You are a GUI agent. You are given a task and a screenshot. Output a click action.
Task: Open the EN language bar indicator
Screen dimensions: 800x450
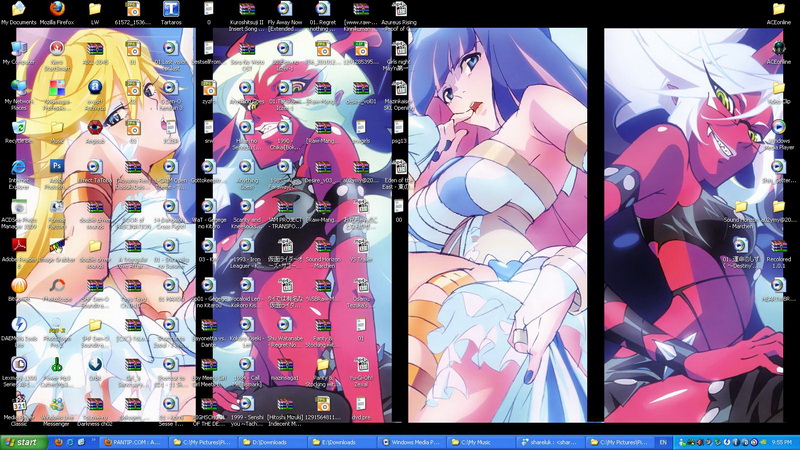(x=663, y=442)
